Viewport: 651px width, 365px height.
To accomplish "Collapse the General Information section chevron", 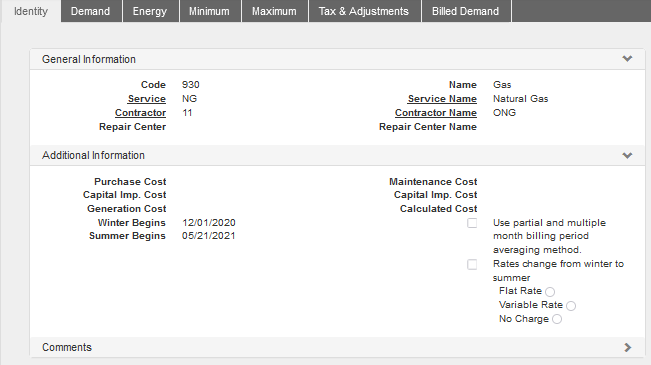I will coord(627,59).
